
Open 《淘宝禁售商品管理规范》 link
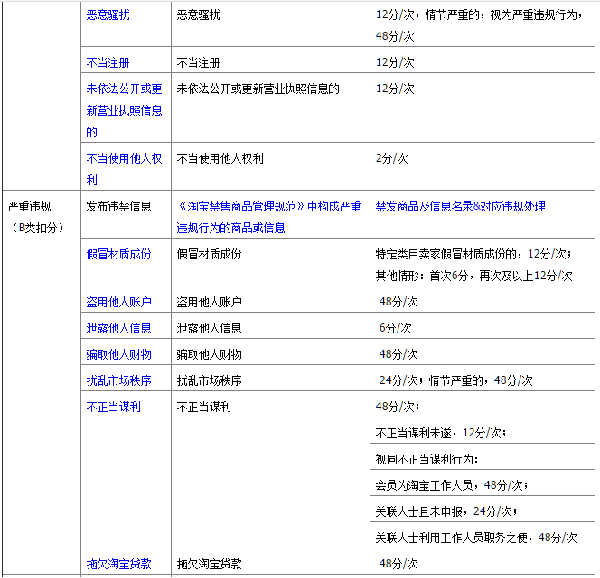(240, 206)
